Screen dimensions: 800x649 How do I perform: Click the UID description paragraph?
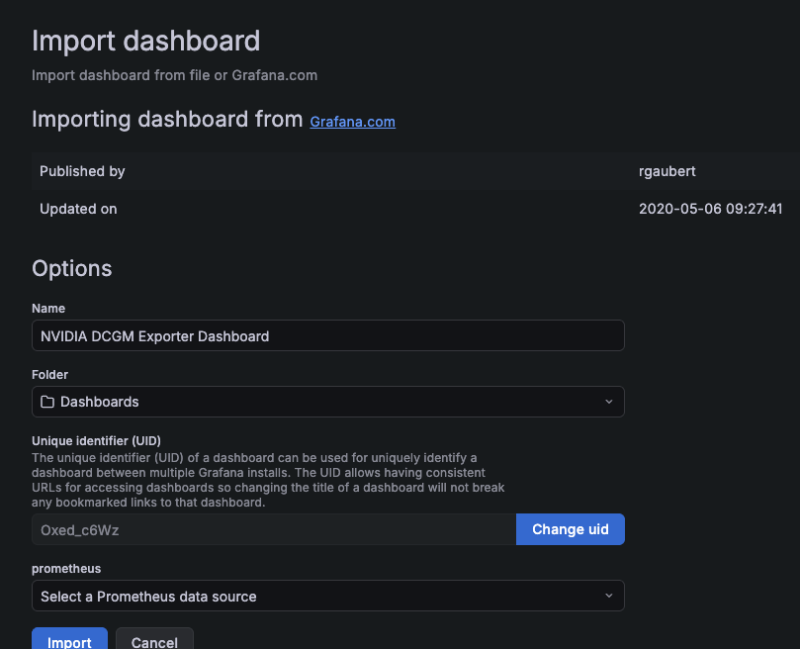(x=268, y=480)
